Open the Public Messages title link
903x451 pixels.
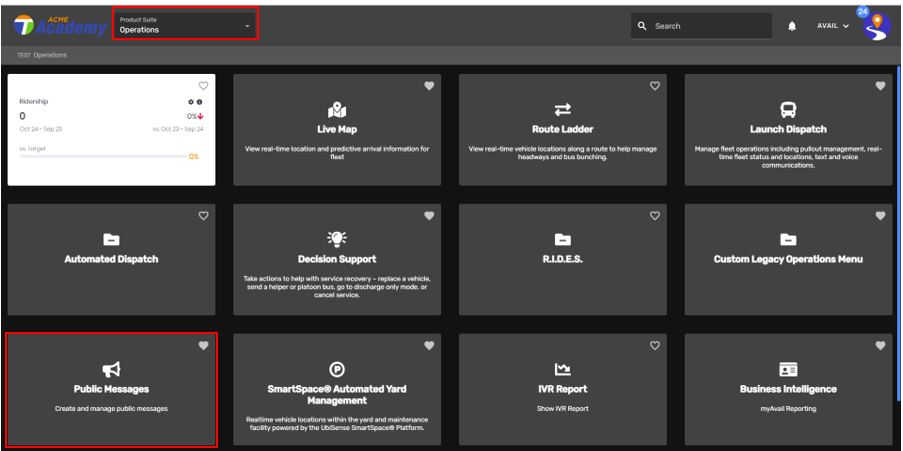pos(111,389)
